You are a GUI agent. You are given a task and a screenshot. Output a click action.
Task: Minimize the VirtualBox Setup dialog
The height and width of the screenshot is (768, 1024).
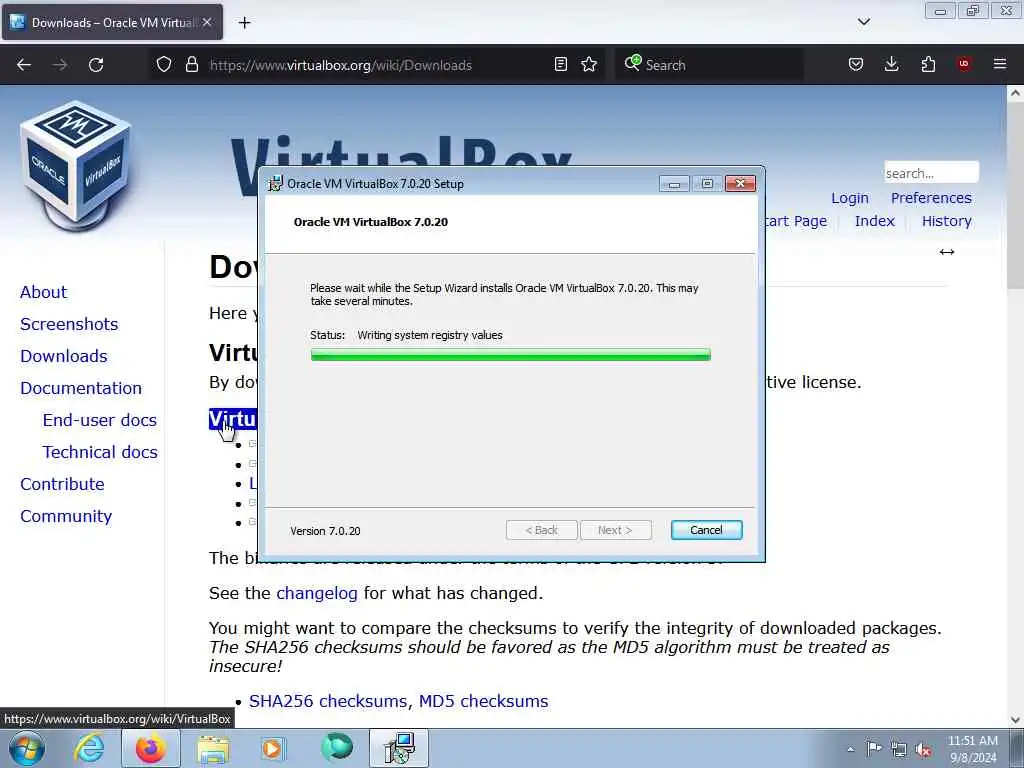674,184
